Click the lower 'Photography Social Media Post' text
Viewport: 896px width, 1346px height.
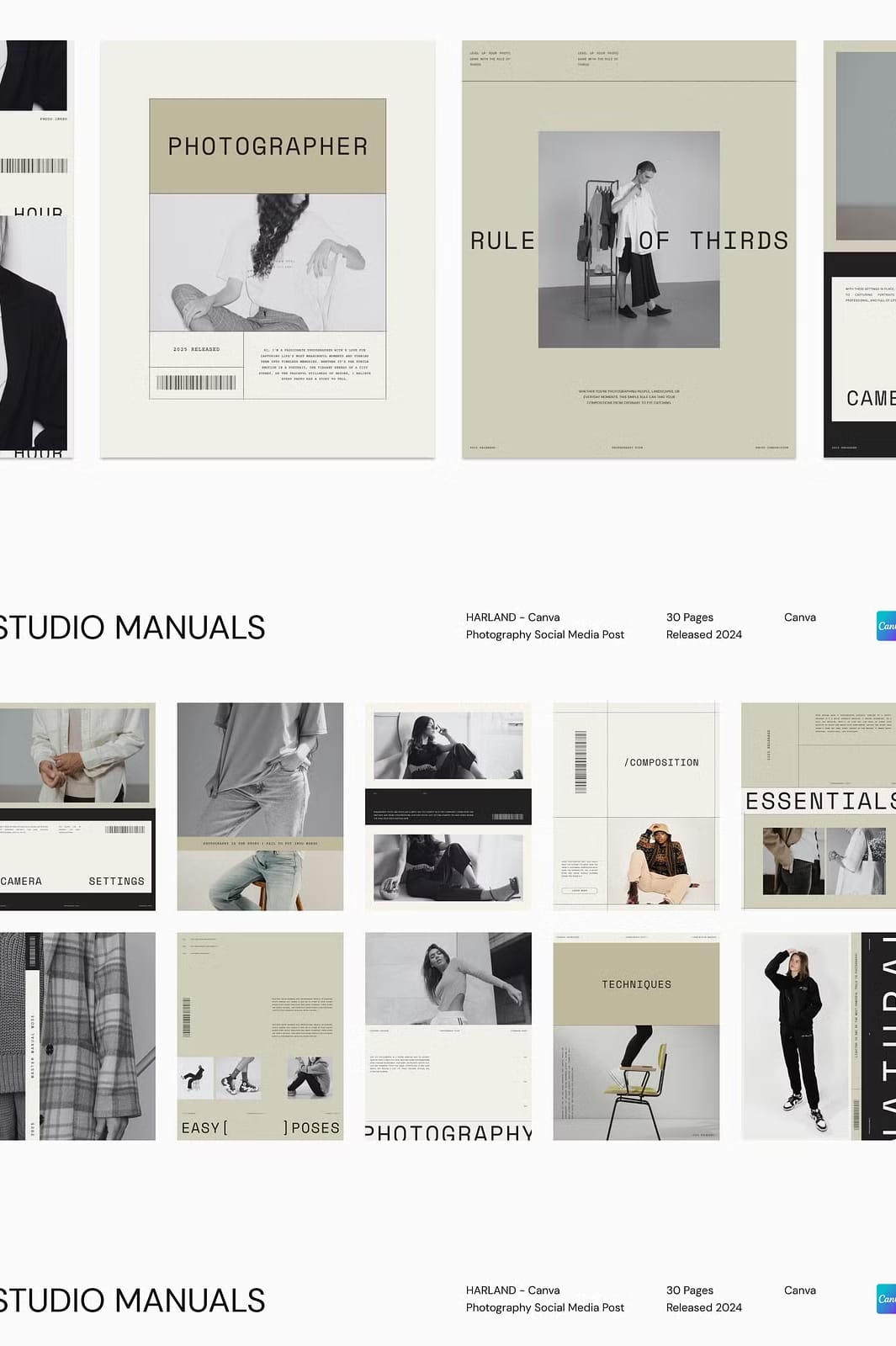click(544, 1307)
